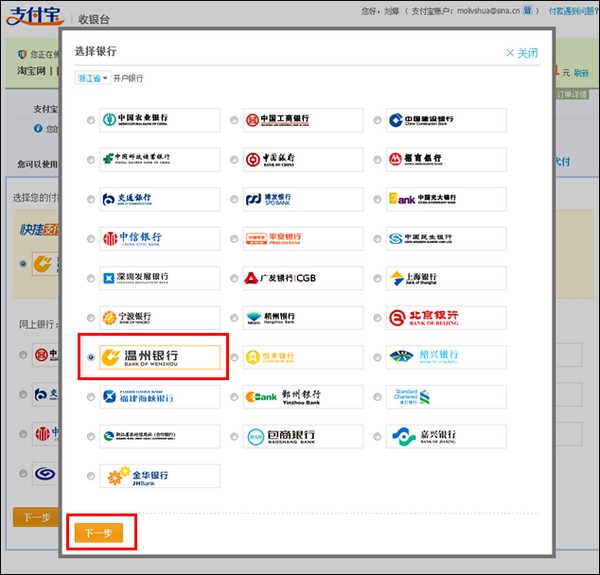The width and height of the screenshot is (600, 575).
Task: Click the 刷新 refresh link
Action: click(x=581, y=72)
